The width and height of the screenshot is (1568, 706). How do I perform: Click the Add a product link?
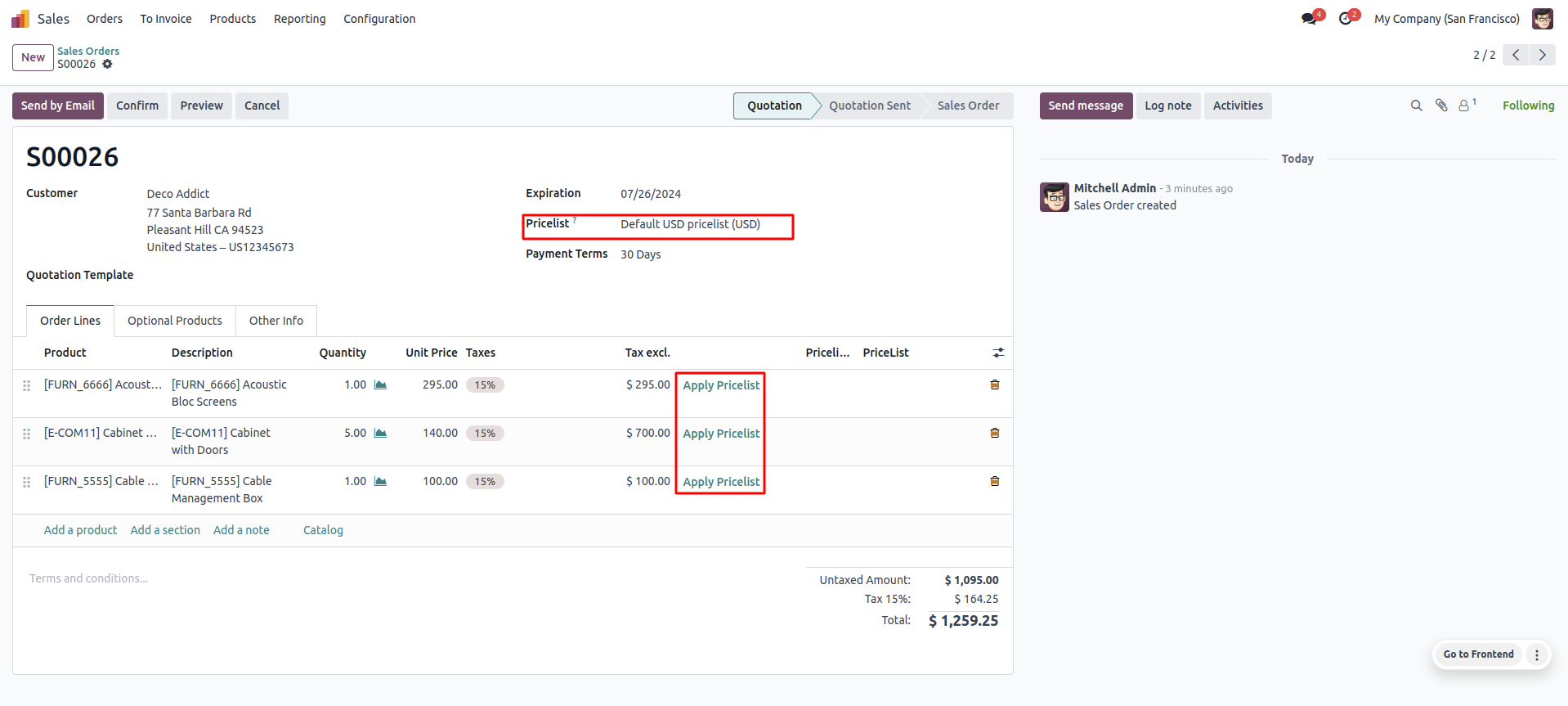(80, 530)
